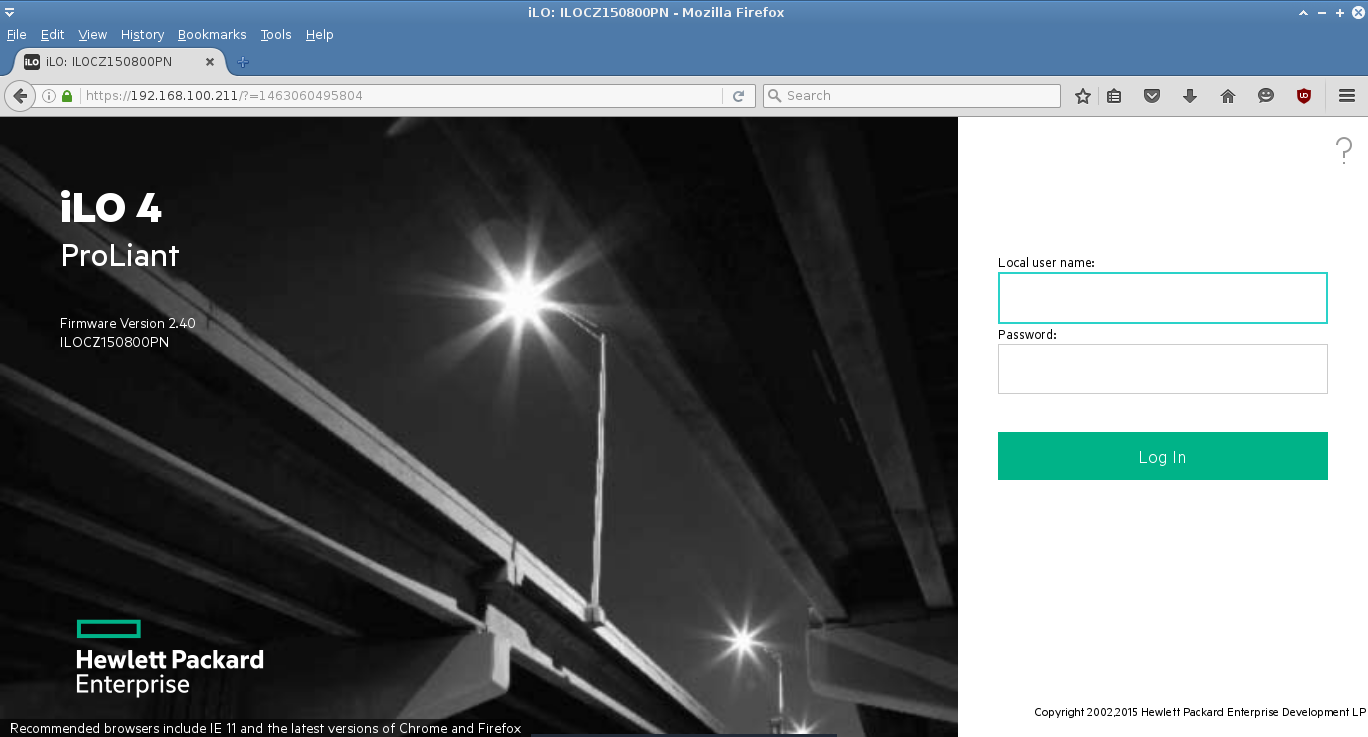Bookmark this page with the star icon

pyautogui.click(x=1082, y=96)
